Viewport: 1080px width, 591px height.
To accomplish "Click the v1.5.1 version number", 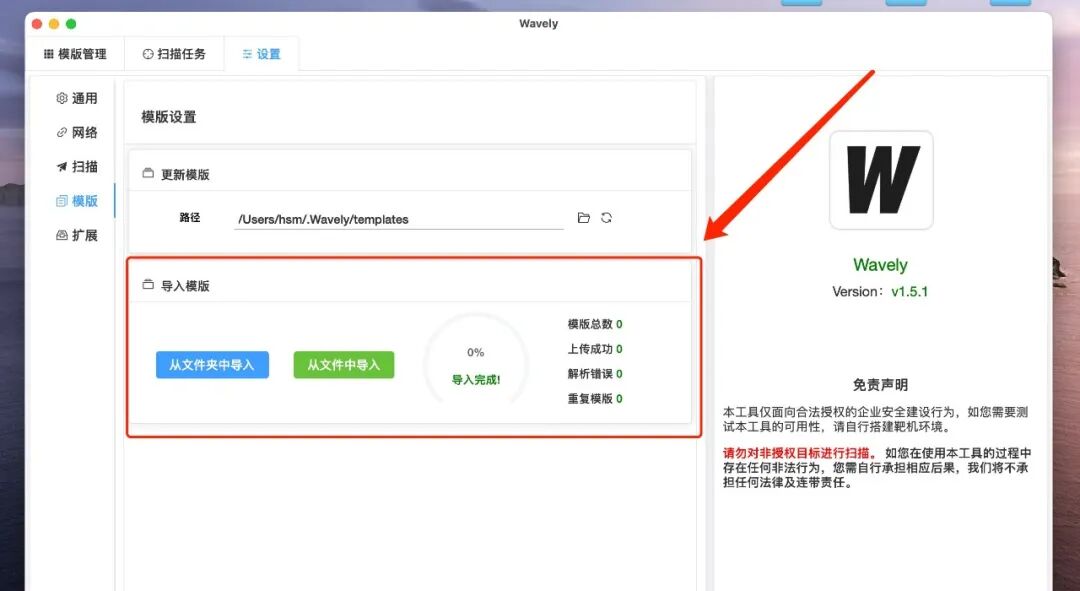I will tap(909, 291).
